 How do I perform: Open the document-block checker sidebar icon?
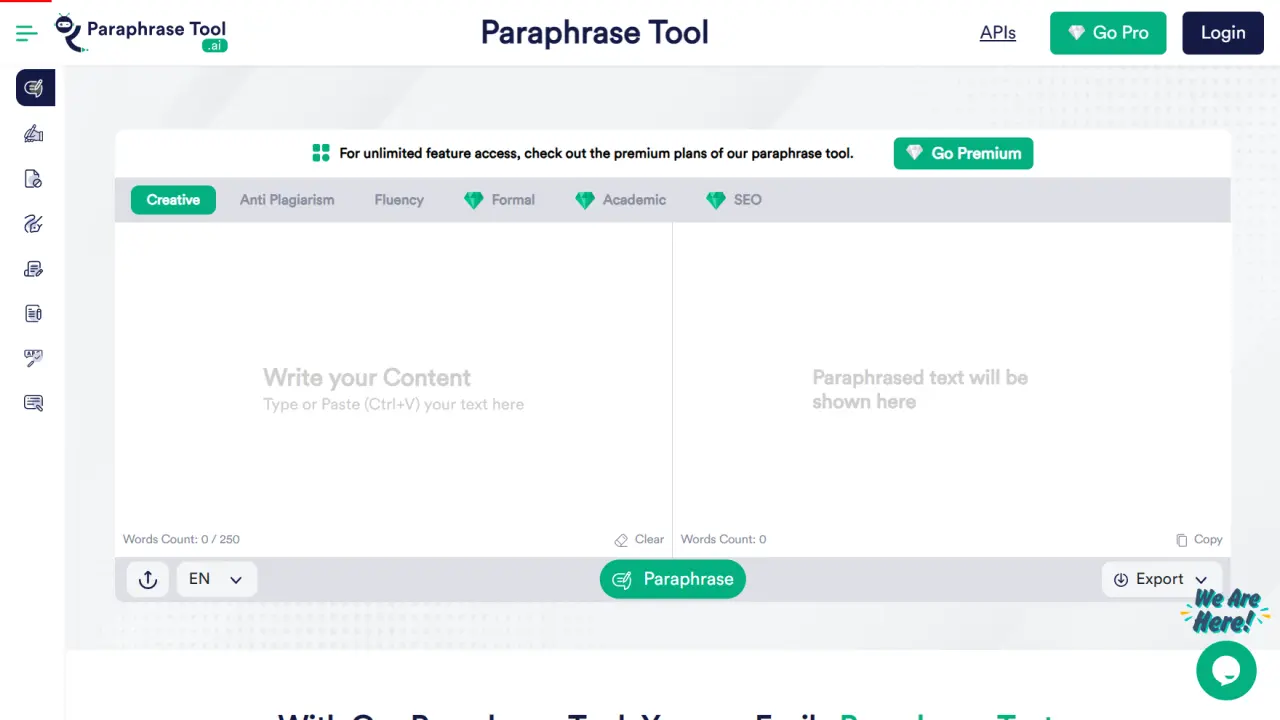point(33,179)
